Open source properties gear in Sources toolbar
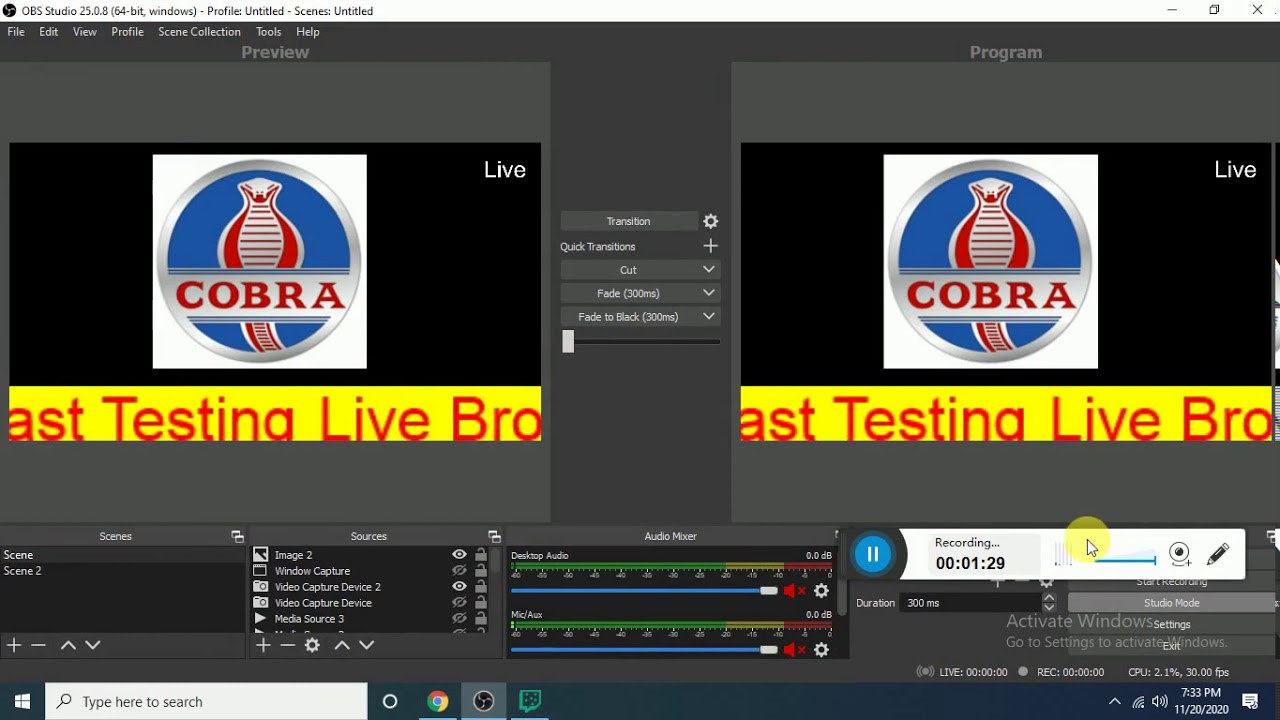 (313, 645)
